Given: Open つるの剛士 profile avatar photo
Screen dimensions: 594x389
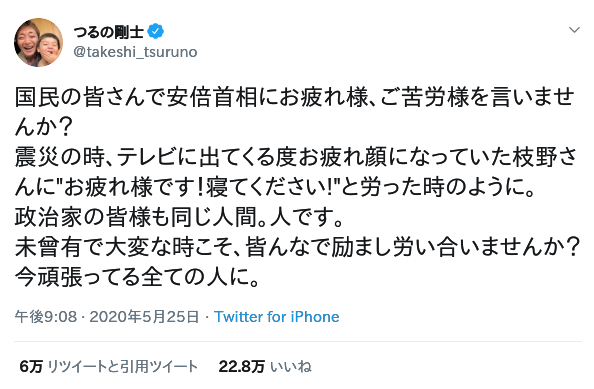Looking at the screenshot, I should [x=39, y=42].
